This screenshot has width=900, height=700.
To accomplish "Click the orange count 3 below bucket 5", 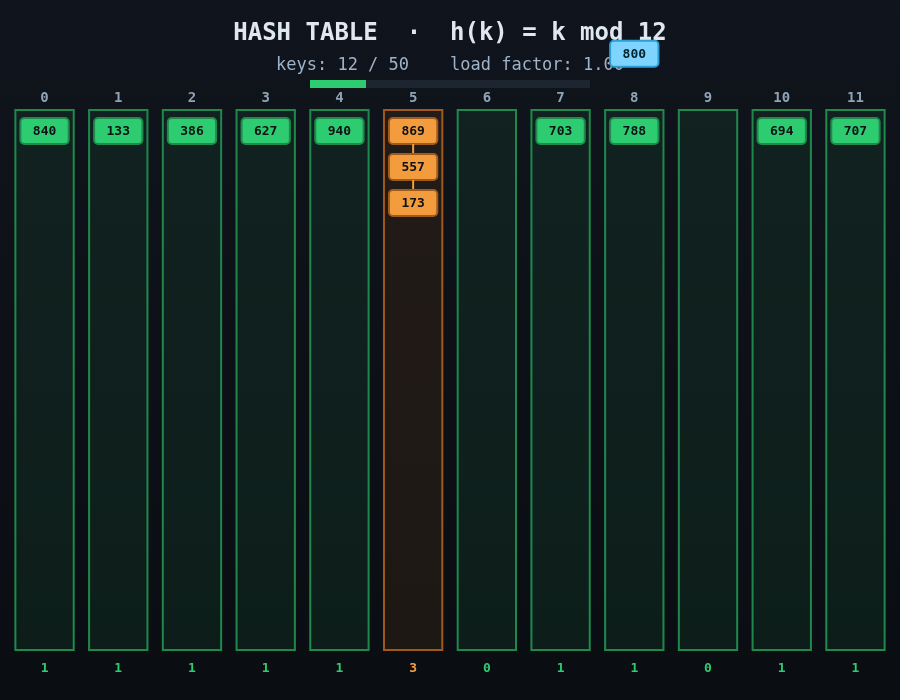I will [x=413, y=668].
